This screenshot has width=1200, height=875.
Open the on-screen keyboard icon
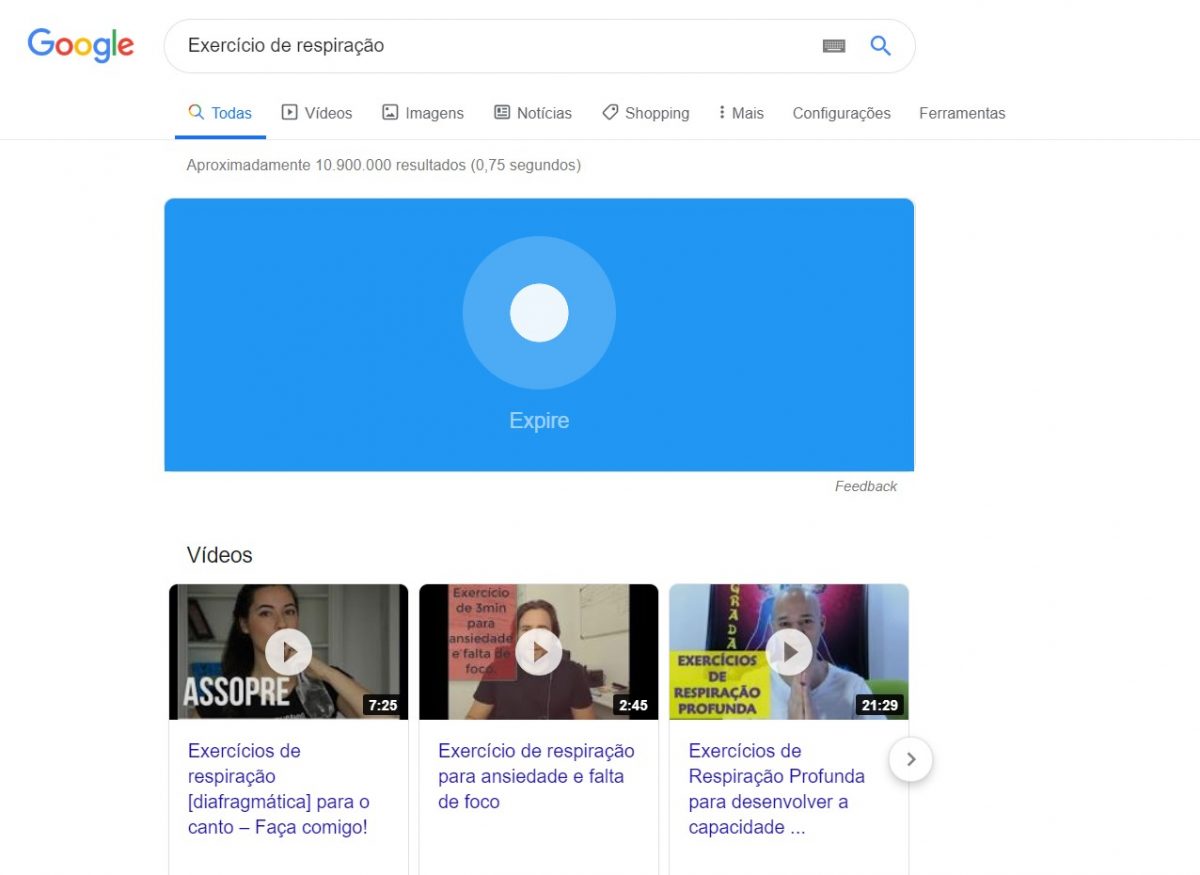834,46
